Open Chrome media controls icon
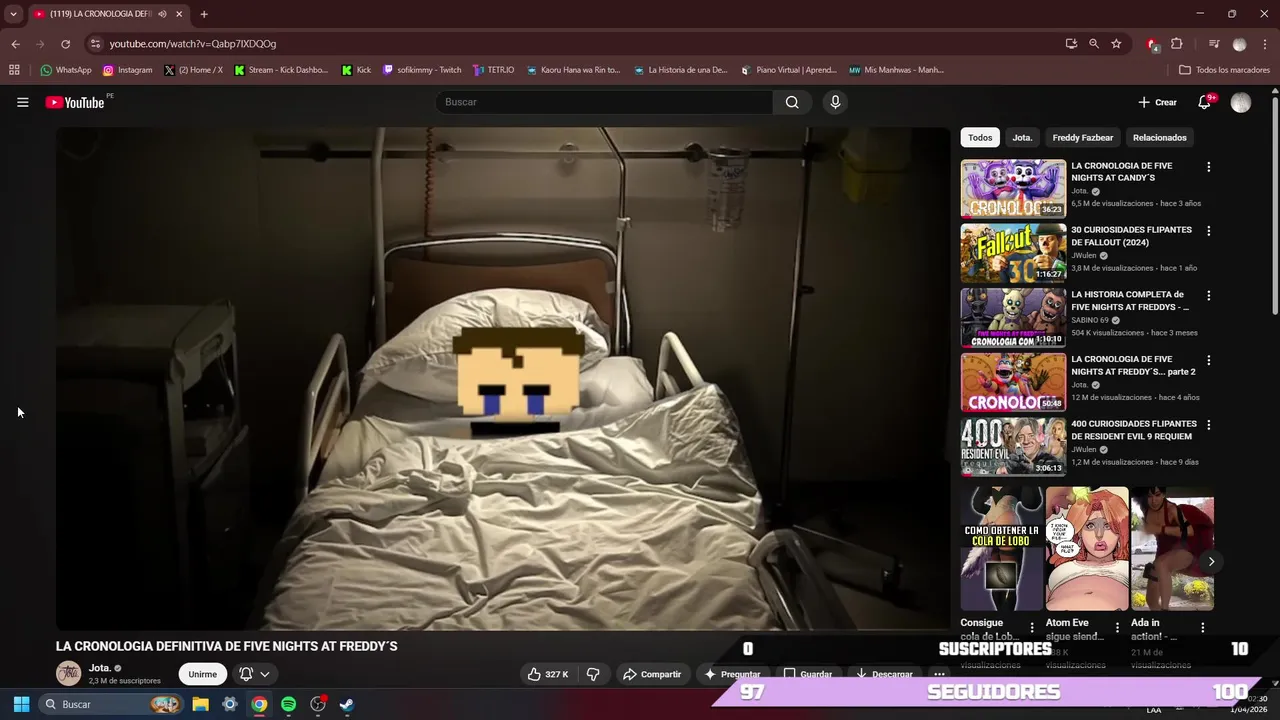The width and height of the screenshot is (1280, 720). click(x=1214, y=44)
